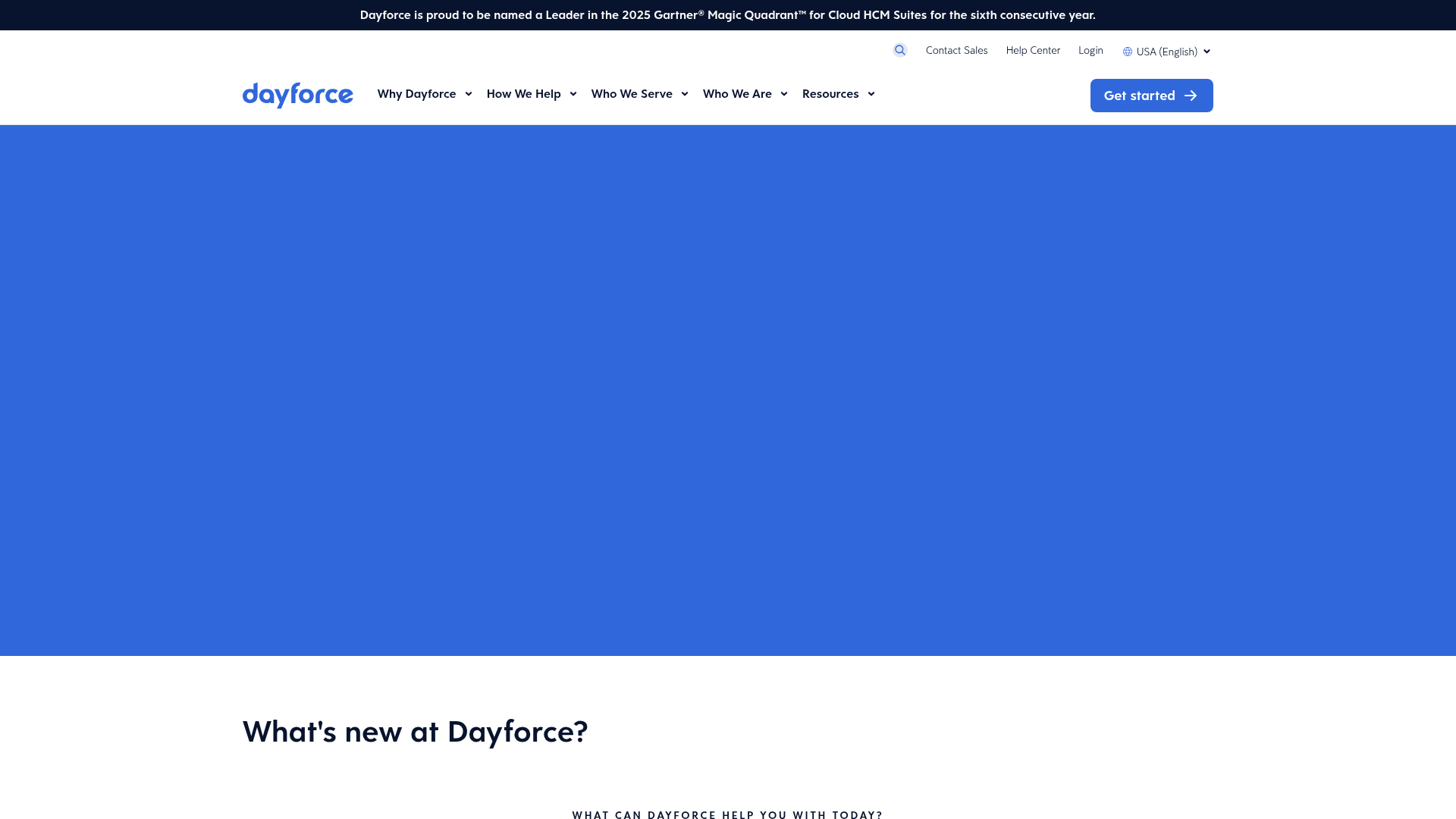The width and height of the screenshot is (1456, 819).
Task: Click the Get started button
Action: point(1150,96)
